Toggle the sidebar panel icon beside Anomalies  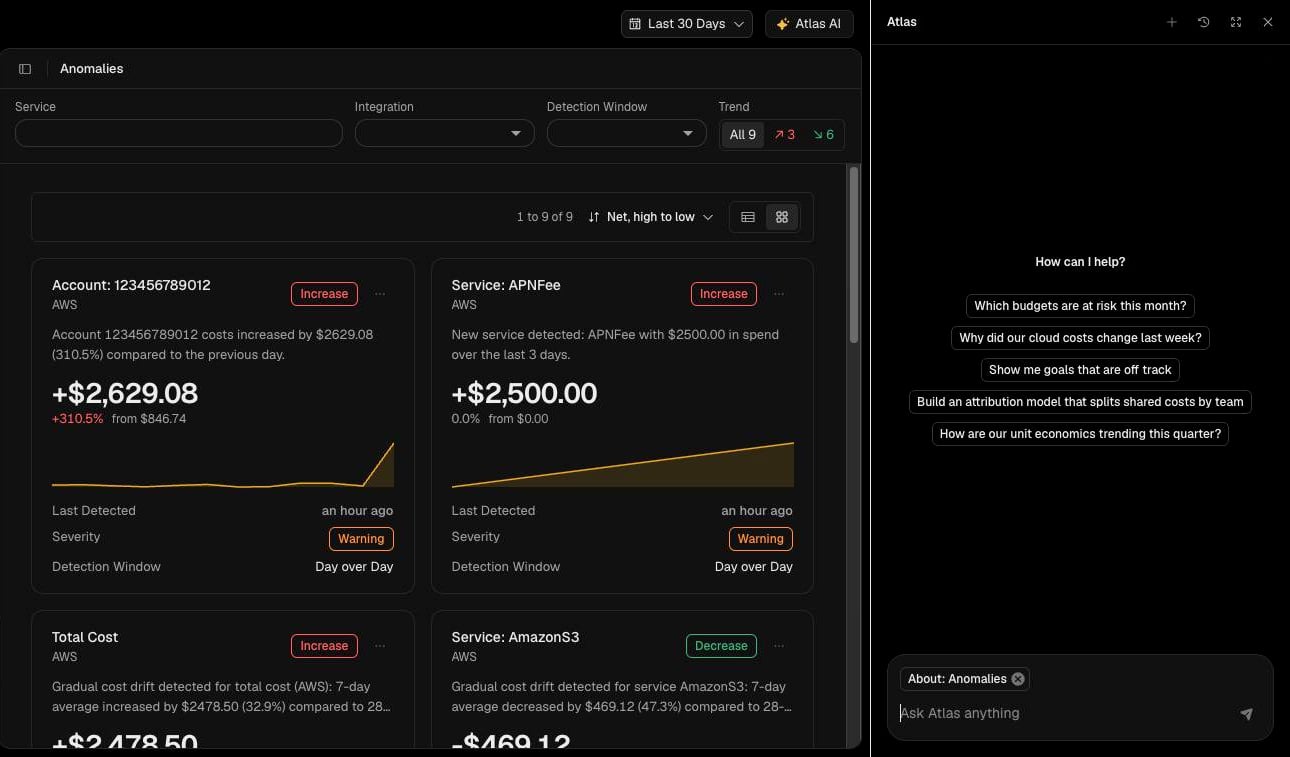click(x=25, y=69)
